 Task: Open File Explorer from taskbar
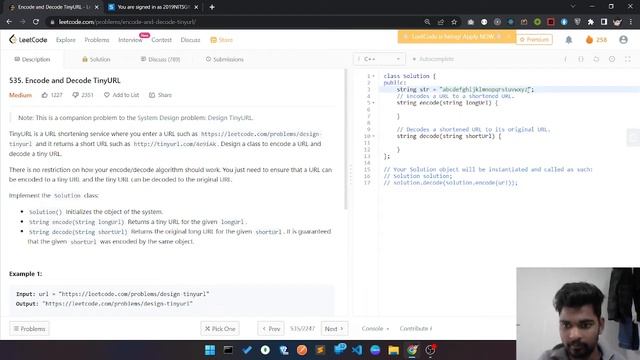(393, 350)
